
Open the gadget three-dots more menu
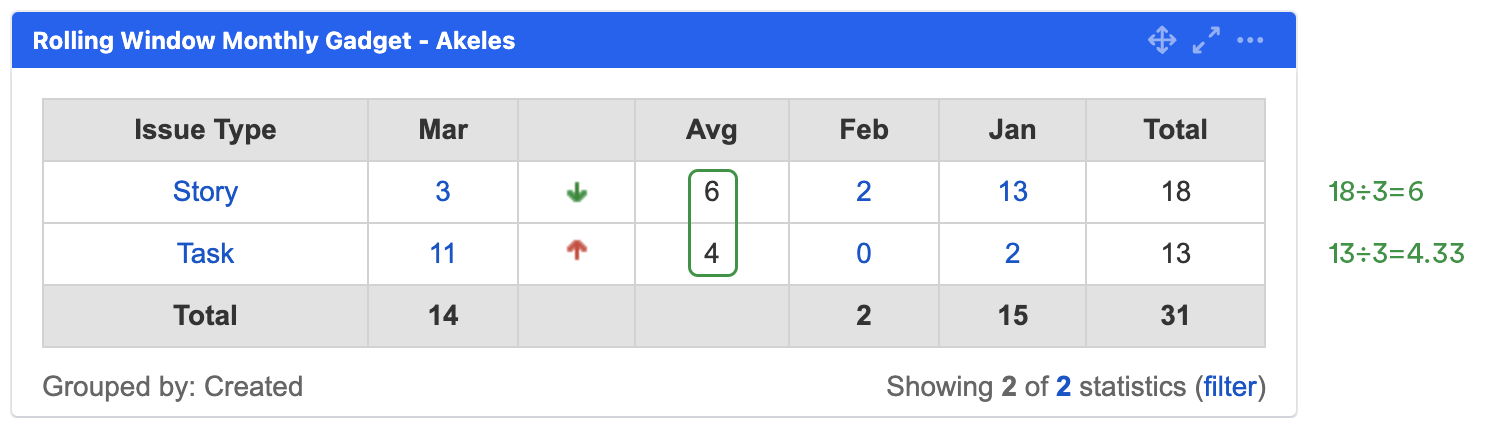tap(1251, 41)
